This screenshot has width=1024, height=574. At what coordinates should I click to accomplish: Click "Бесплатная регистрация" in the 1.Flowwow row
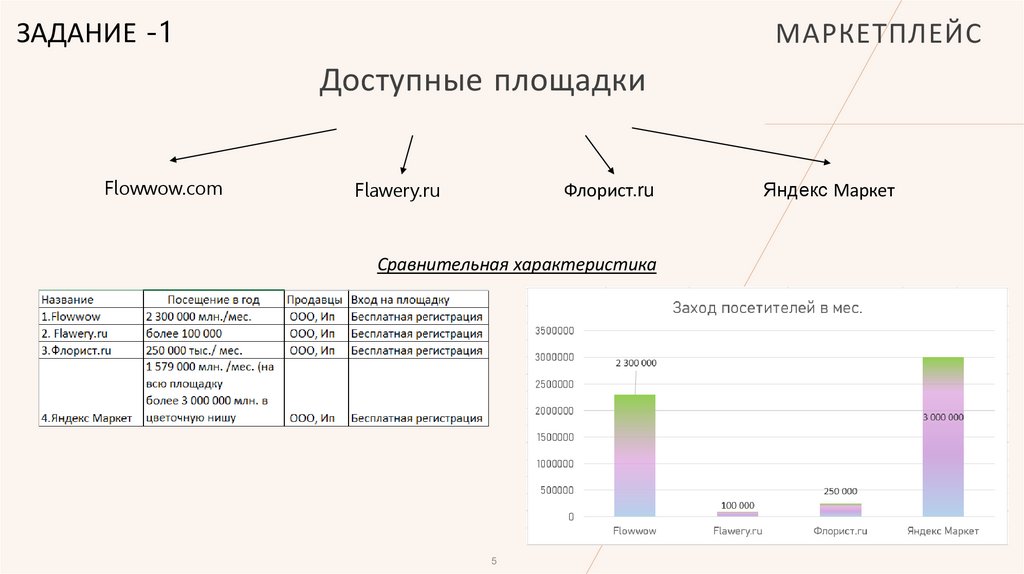tap(418, 316)
